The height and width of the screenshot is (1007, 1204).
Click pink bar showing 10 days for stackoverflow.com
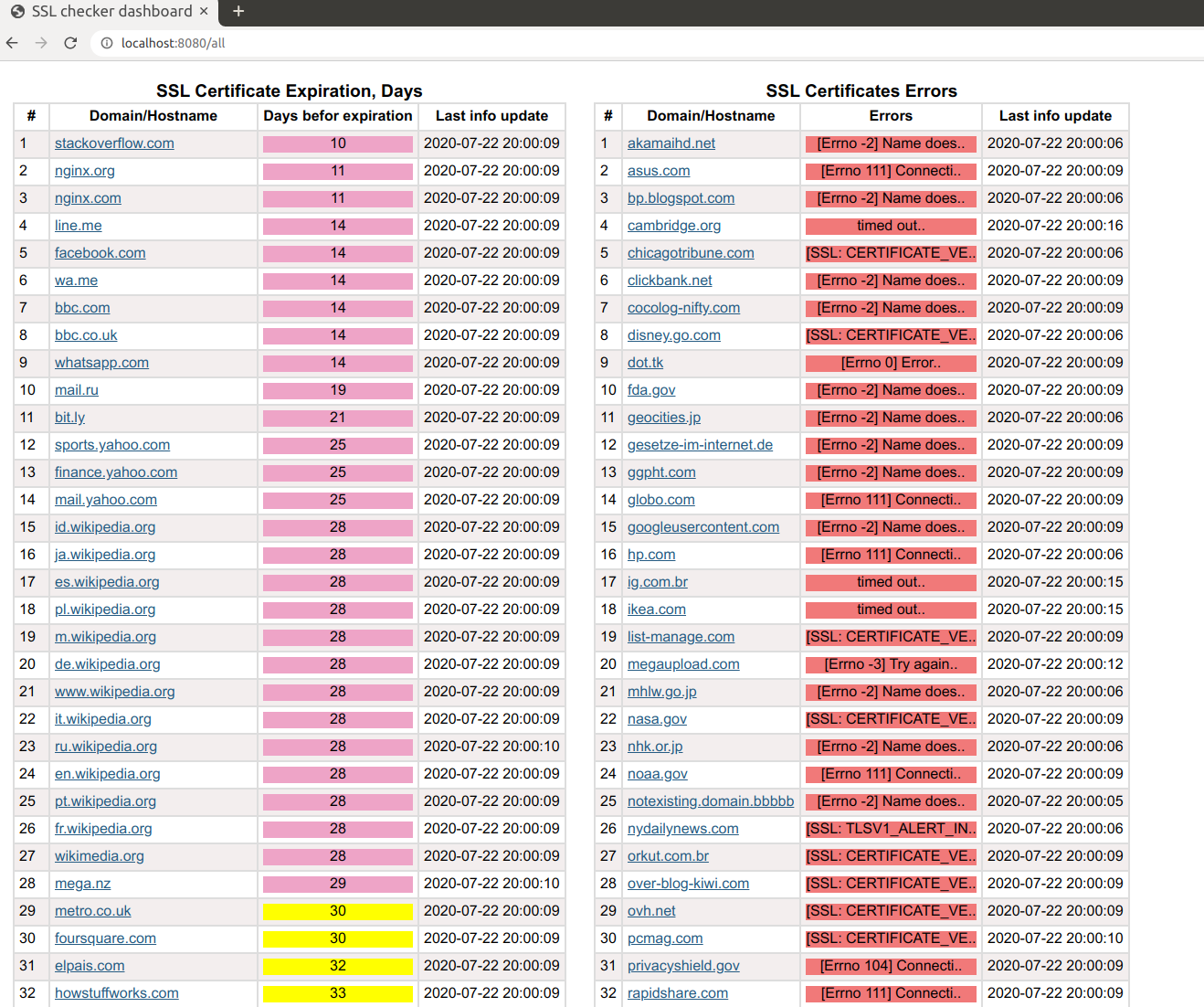(338, 143)
